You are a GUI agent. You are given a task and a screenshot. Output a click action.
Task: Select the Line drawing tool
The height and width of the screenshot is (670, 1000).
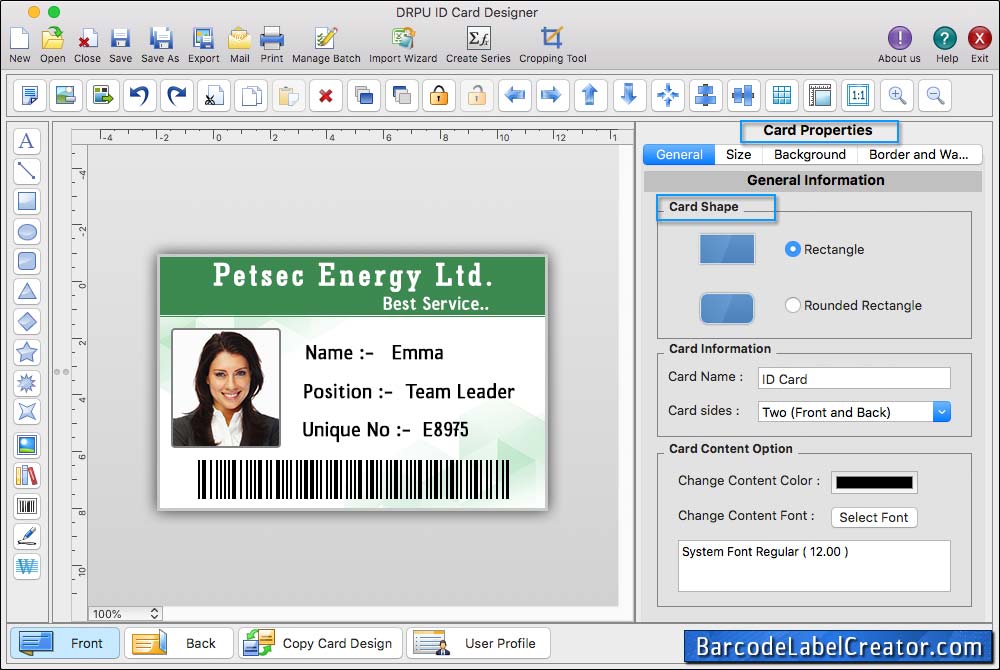pos(27,171)
